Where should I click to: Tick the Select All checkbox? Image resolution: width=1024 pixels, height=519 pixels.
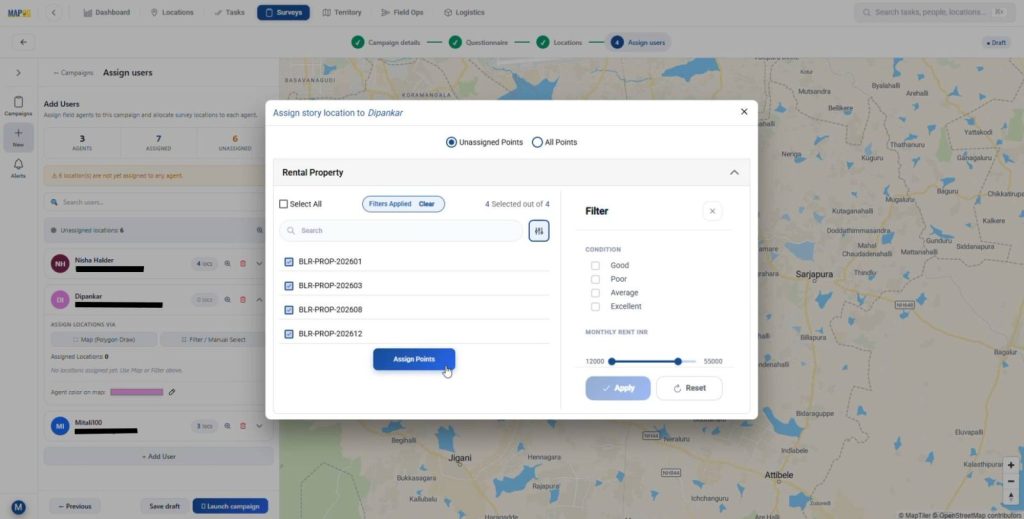pos(283,204)
